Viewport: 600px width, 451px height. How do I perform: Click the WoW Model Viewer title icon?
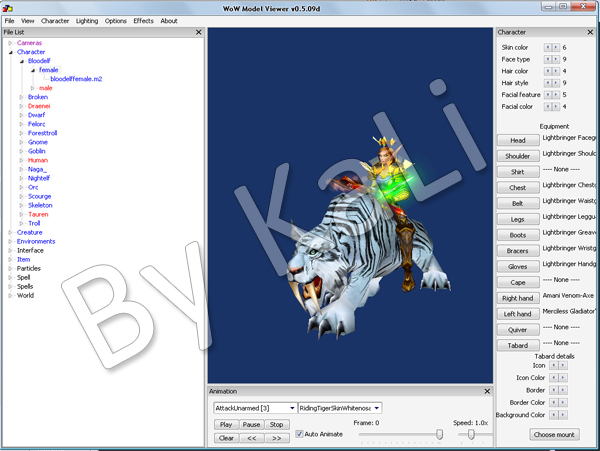[8, 8]
